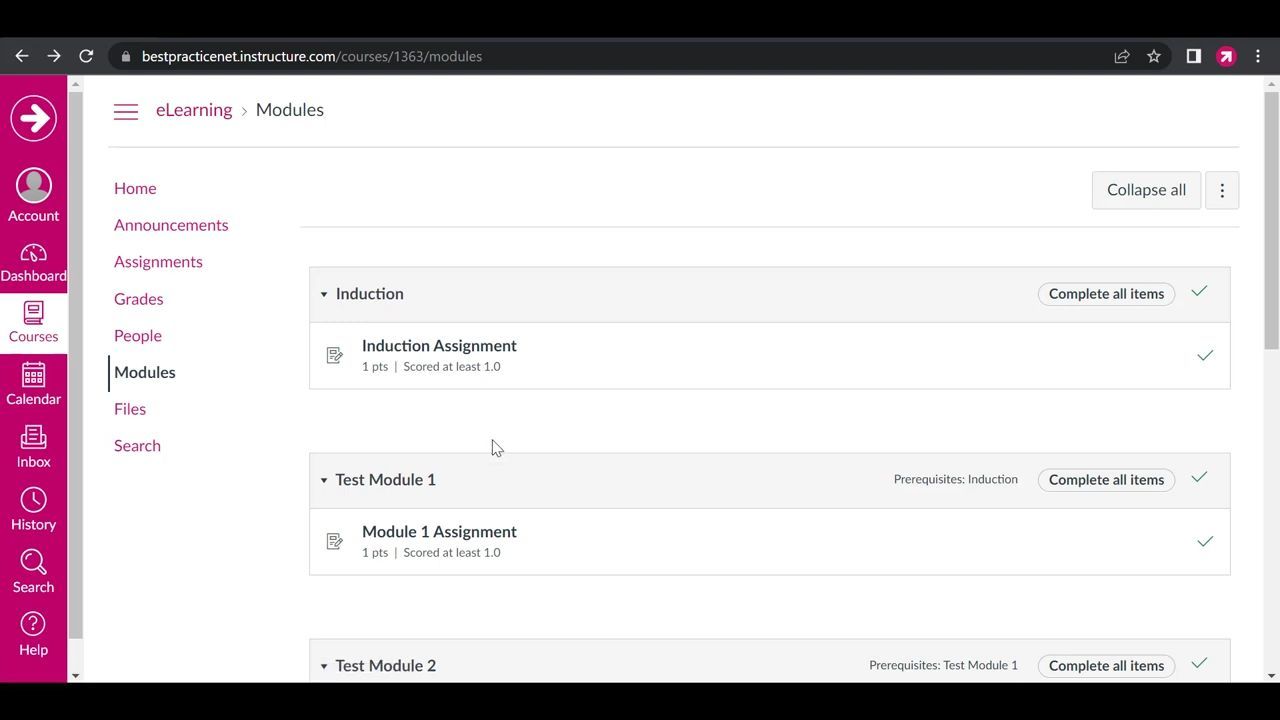Open the three-dot modules options menu
This screenshot has height=720, width=1280.
(x=1222, y=190)
